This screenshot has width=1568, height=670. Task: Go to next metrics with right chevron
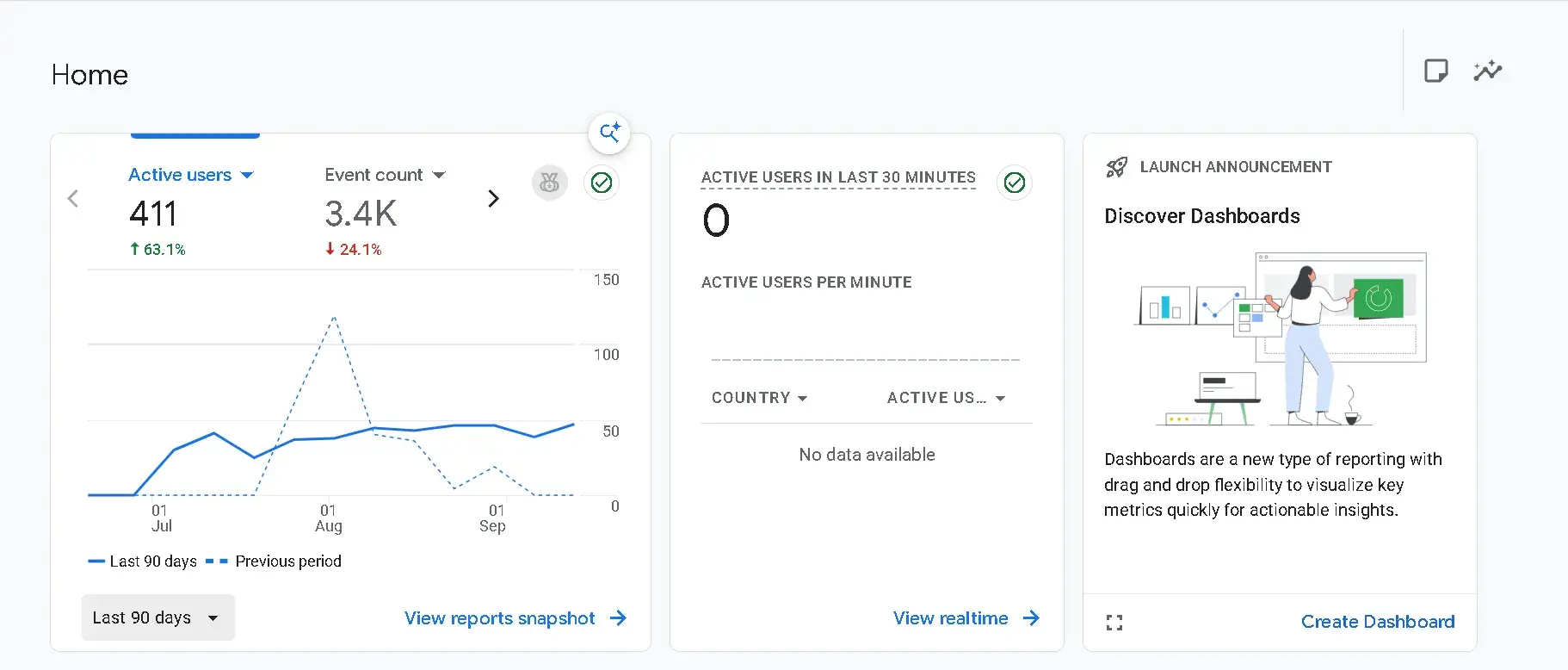[x=493, y=199]
